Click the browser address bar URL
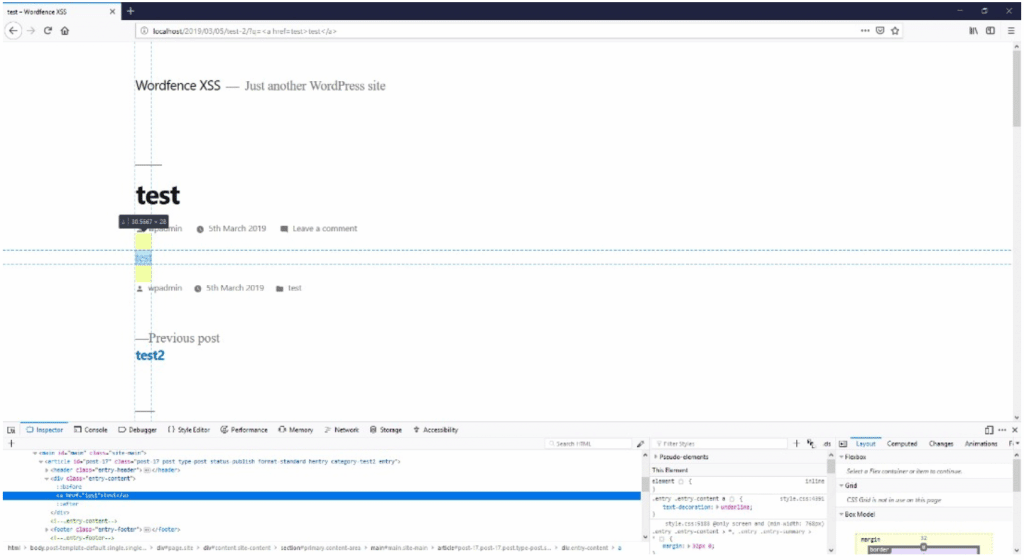1024x560 pixels. (x=244, y=31)
